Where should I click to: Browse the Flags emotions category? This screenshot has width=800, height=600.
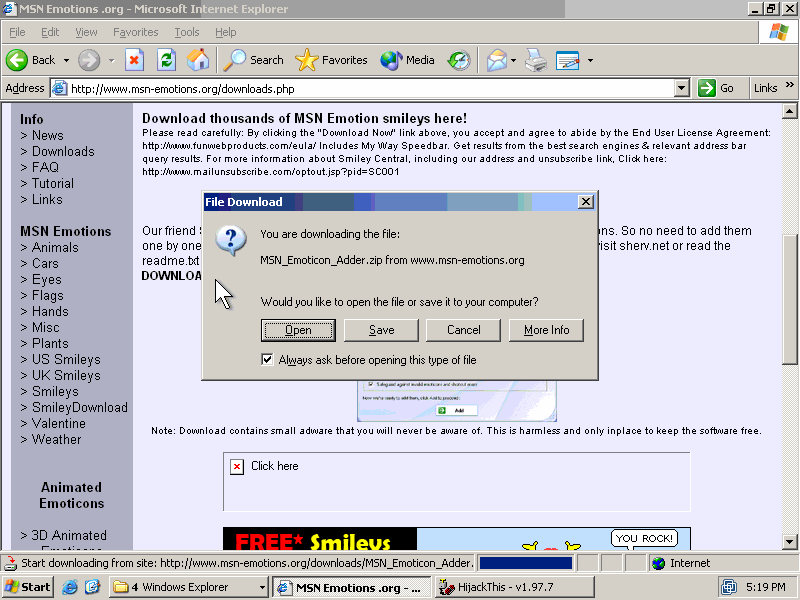click(47, 295)
